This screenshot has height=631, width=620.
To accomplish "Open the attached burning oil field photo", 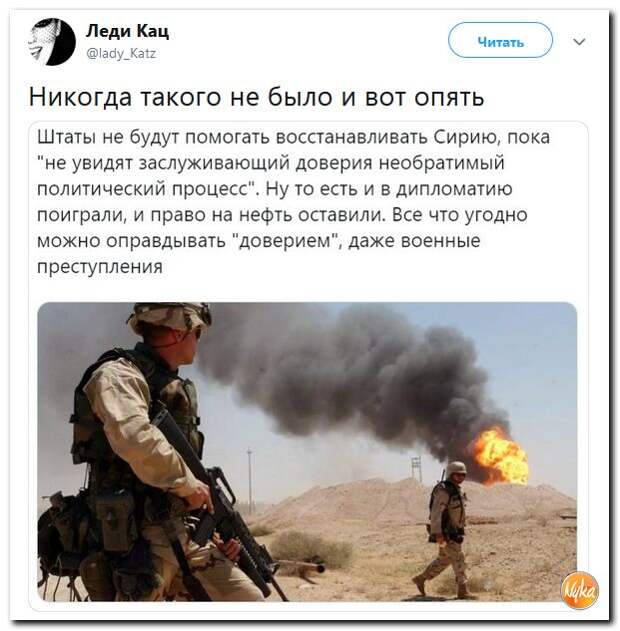I will [x=307, y=452].
